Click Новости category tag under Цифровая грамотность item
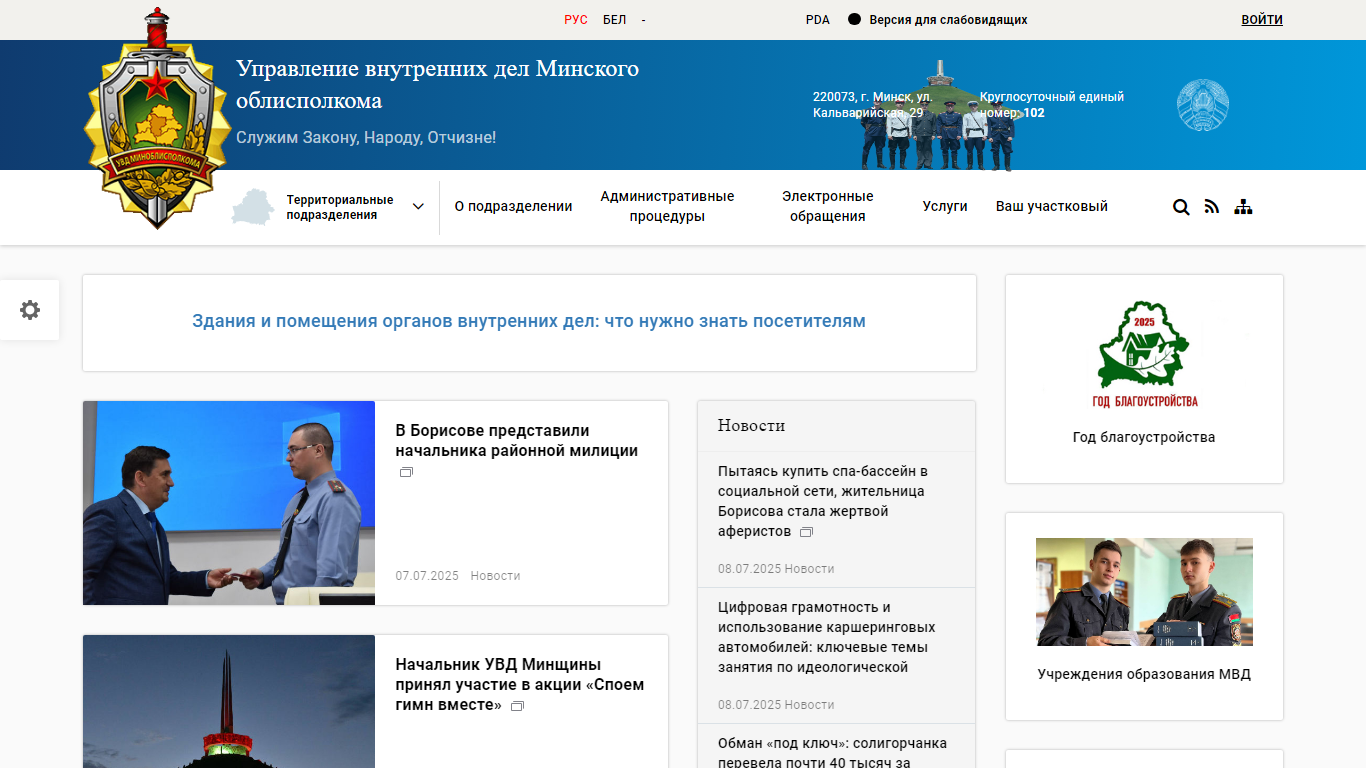The image size is (1366, 768). pos(809,705)
